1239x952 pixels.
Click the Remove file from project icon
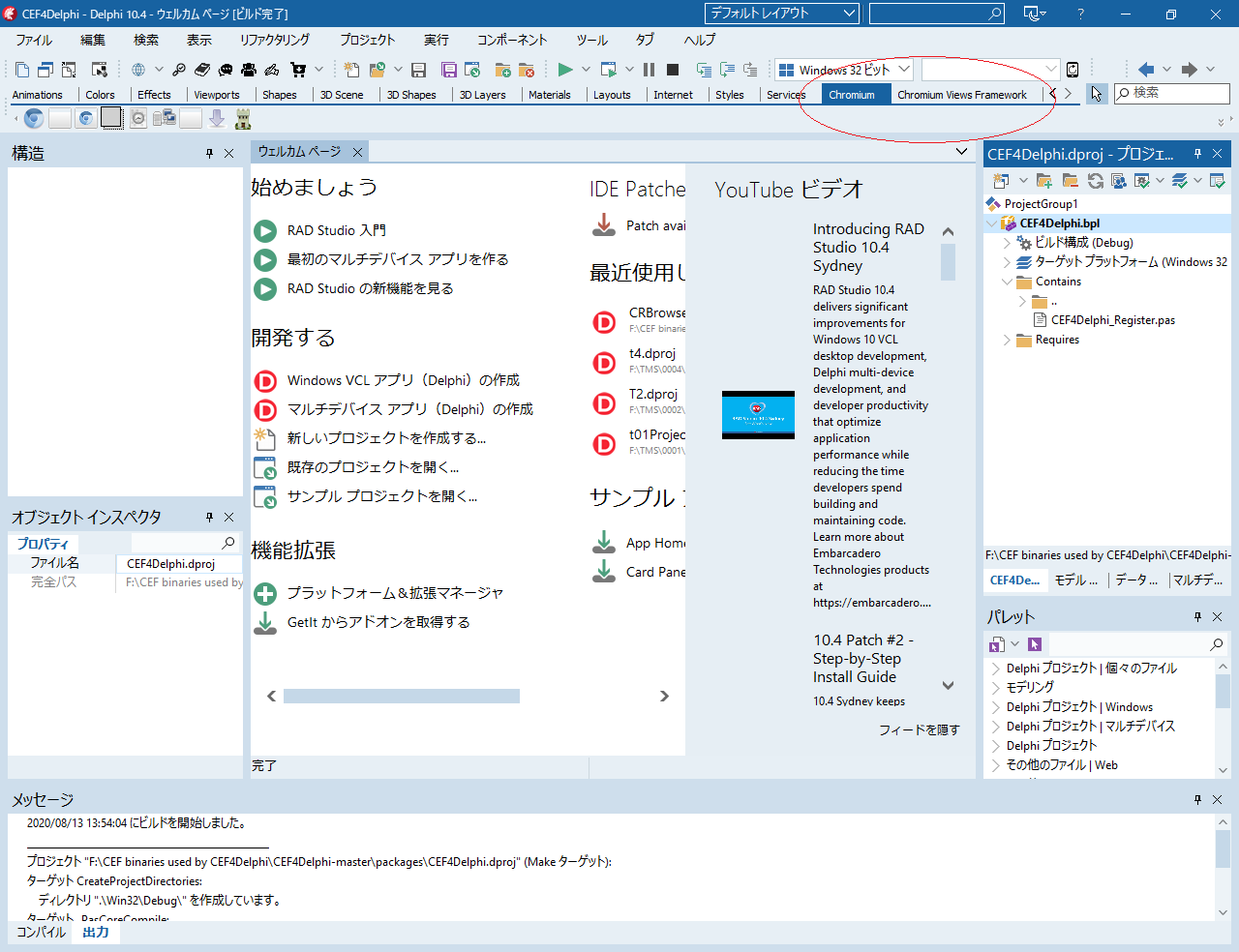click(527, 70)
